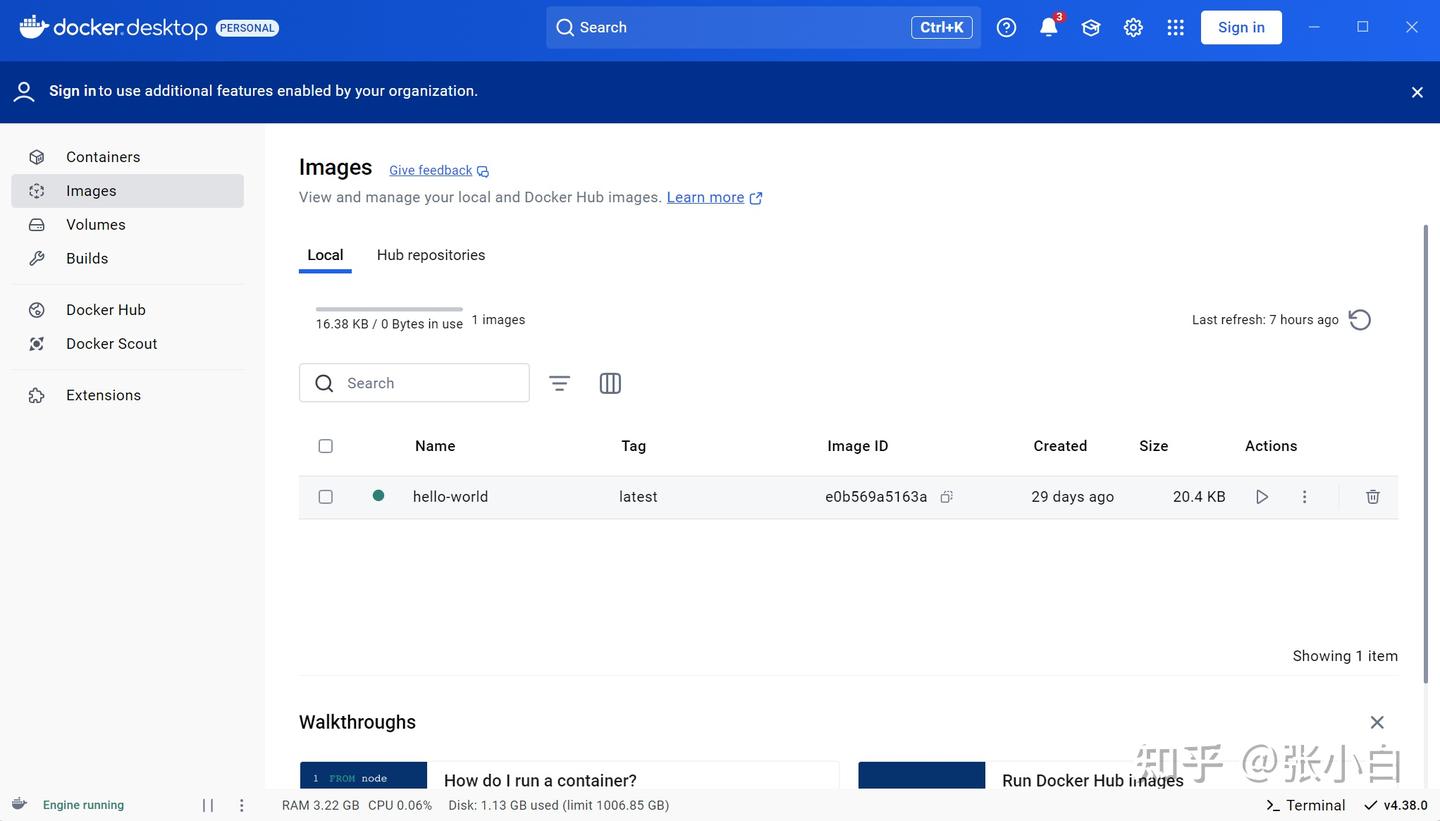The image size is (1440, 821).
Task: Open the apps grid icon
Action: click(x=1176, y=28)
